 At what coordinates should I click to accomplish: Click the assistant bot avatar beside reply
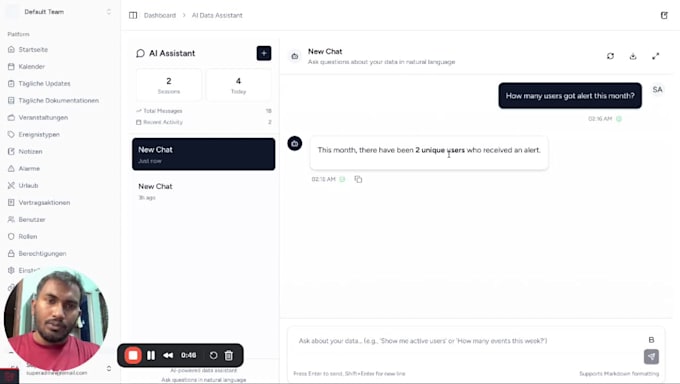tap(295, 144)
